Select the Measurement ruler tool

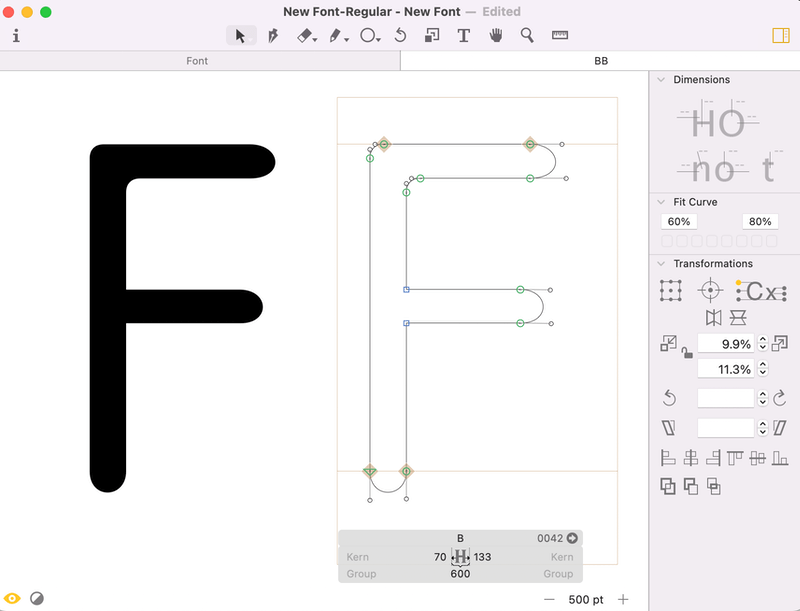coord(559,35)
